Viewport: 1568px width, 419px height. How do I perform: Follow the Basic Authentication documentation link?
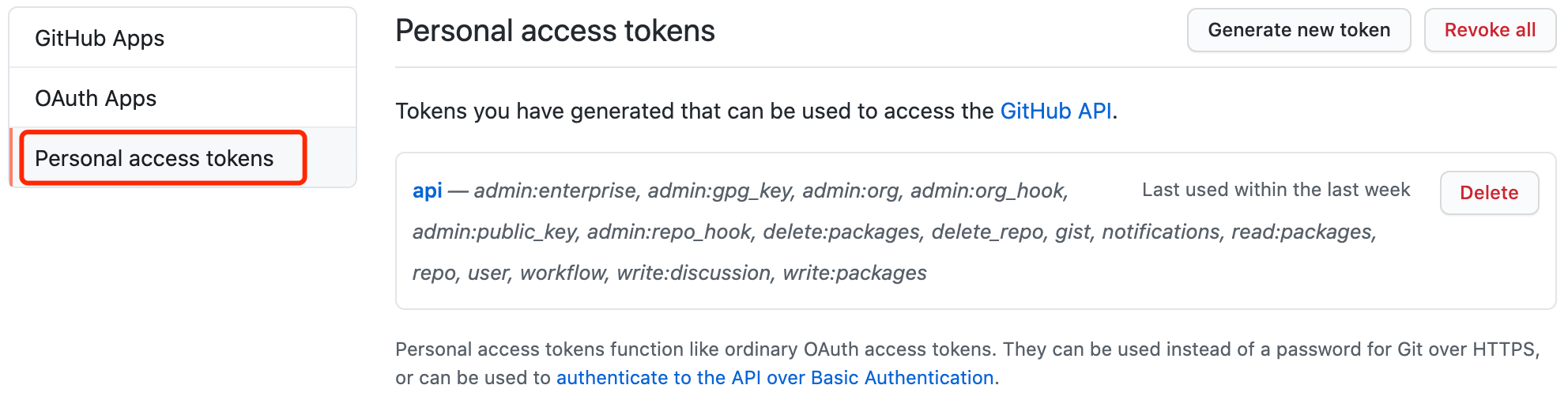pyautogui.click(x=775, y=378)
